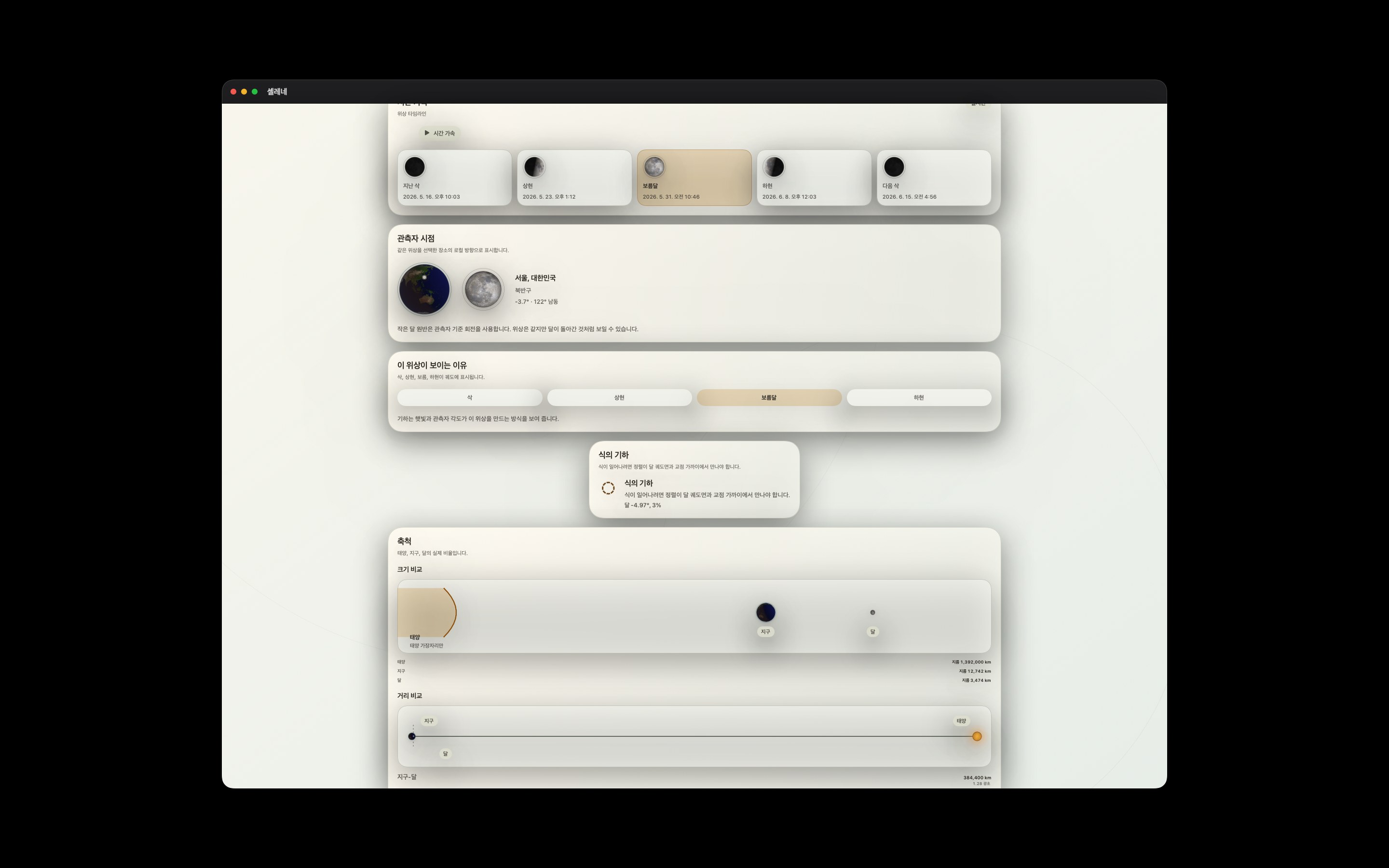Click the 태양 chip in 거리 비교
Image resolution: width=1389 pixels, height=868 pixels.
[x=961, y=721]
